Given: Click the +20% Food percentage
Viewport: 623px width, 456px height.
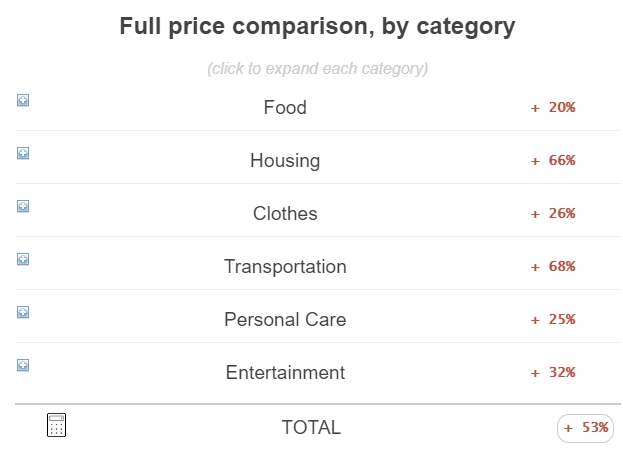Looking at the screenshot, I should pos(553,107).
